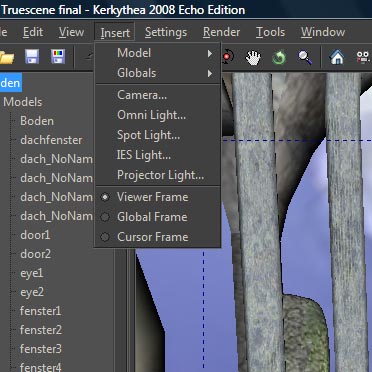Choose Projector Light... from the menu
Screen dimensions: 372x372
(x=158, y=175)
